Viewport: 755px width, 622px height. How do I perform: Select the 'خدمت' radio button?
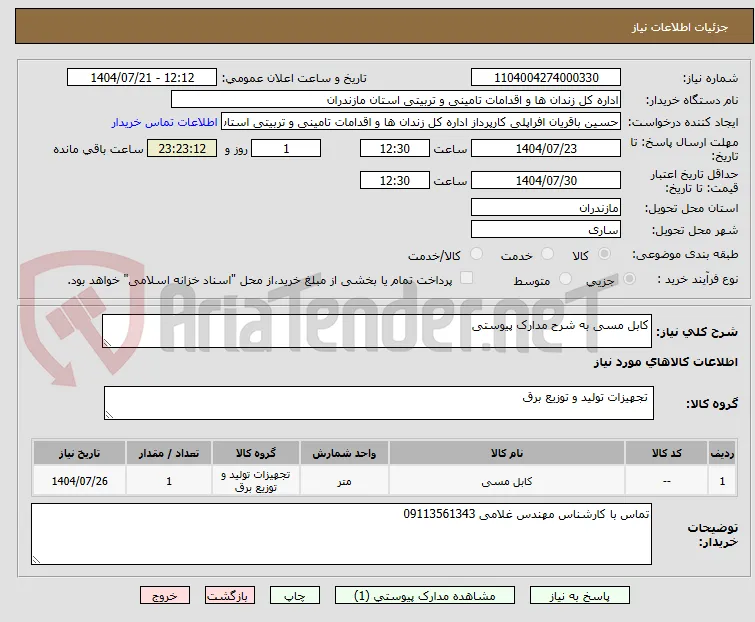[x=547, y=254]
